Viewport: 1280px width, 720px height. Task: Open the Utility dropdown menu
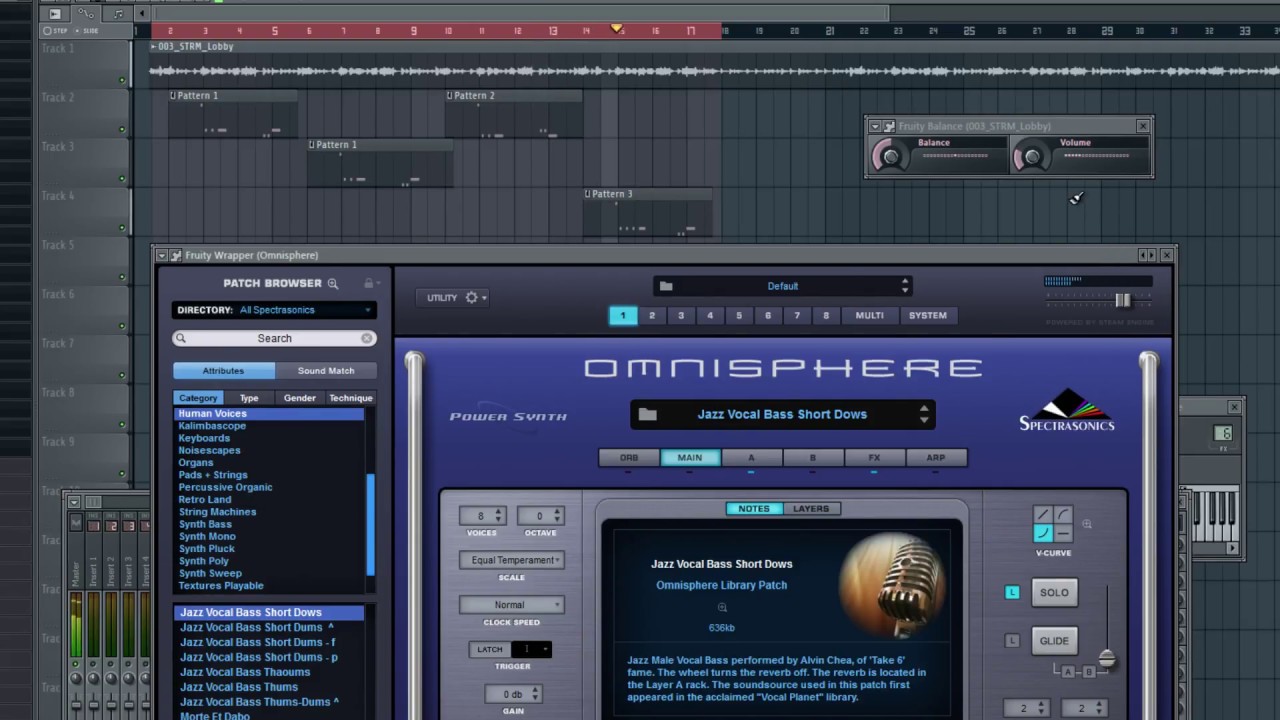point(452,298)
